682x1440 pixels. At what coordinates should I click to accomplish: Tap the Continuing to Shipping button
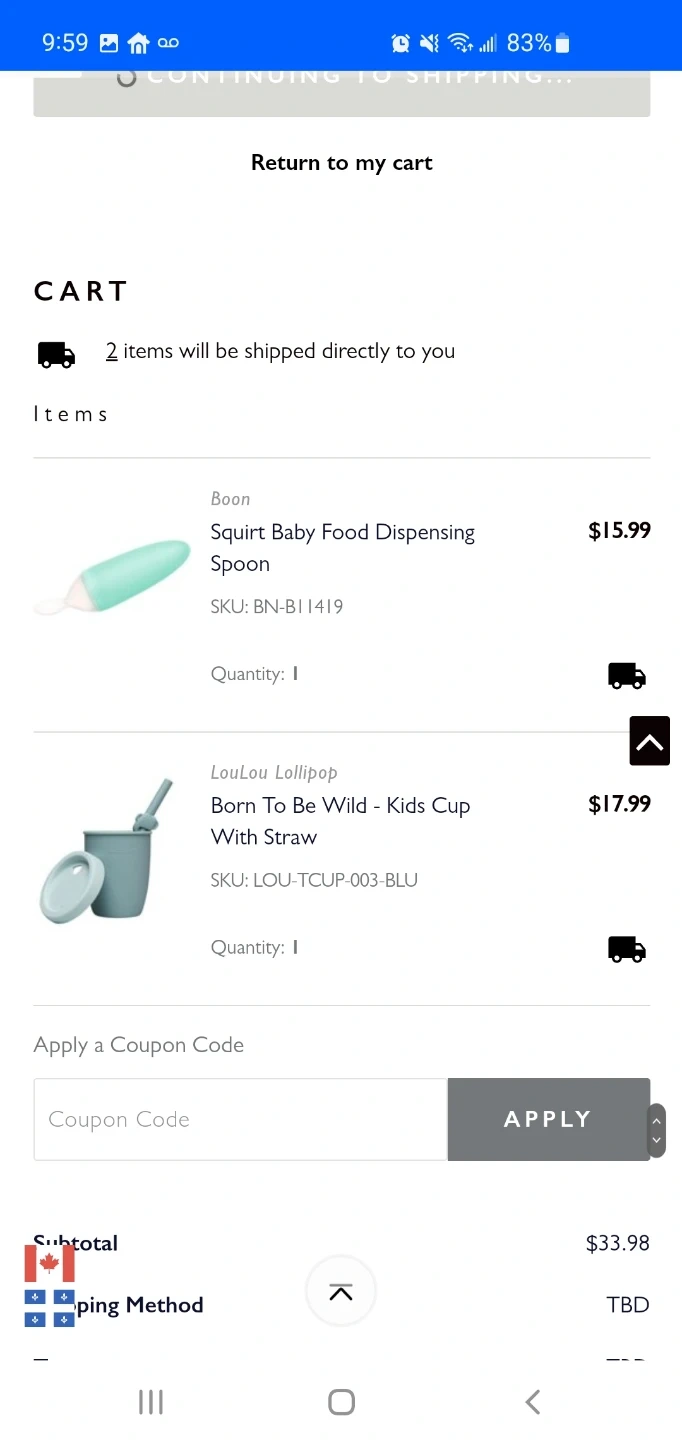pyautogui.click(x=341, y=90)
